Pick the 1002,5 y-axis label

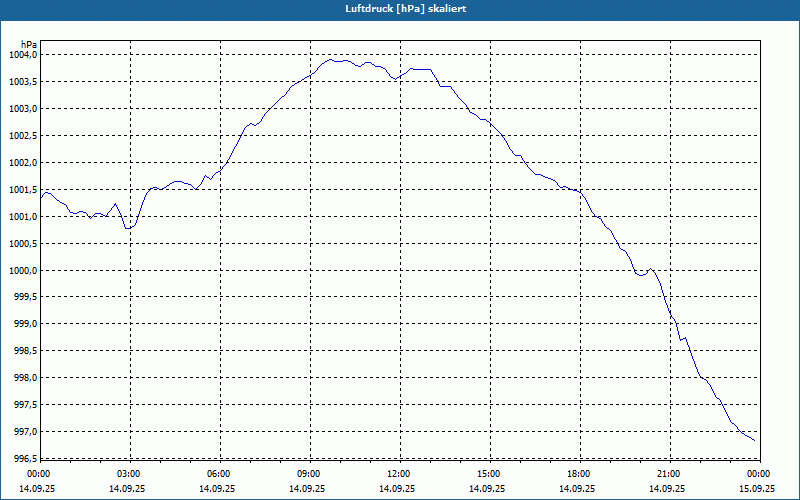(x=23, y=136)
